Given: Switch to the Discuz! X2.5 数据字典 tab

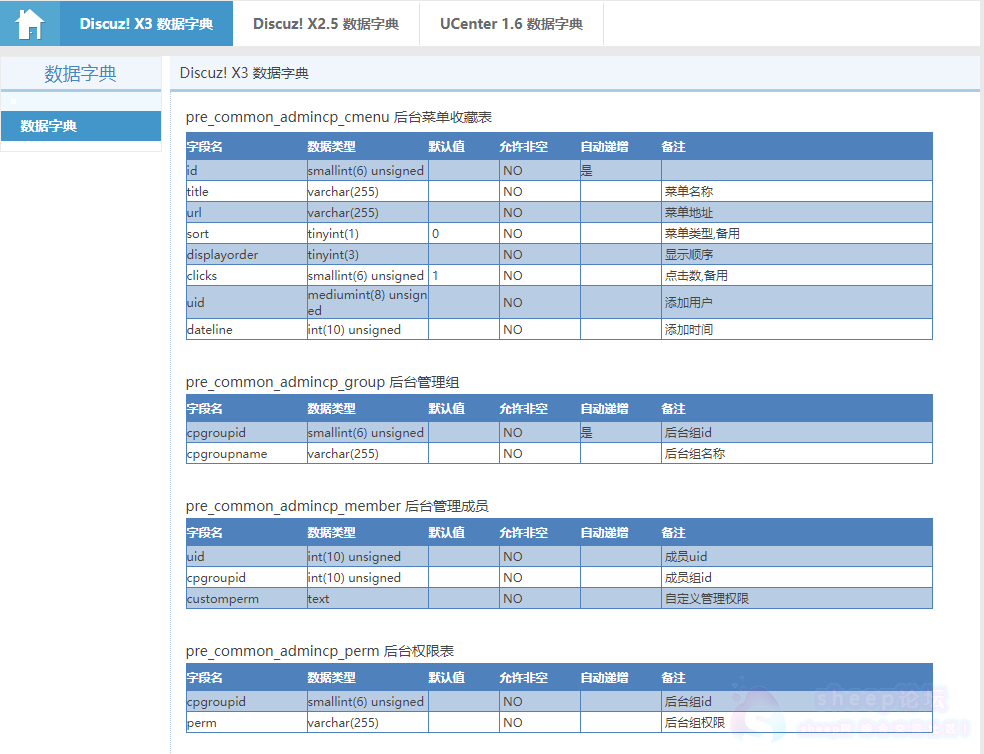Looking at the screenshot, I should coord(326,24).
